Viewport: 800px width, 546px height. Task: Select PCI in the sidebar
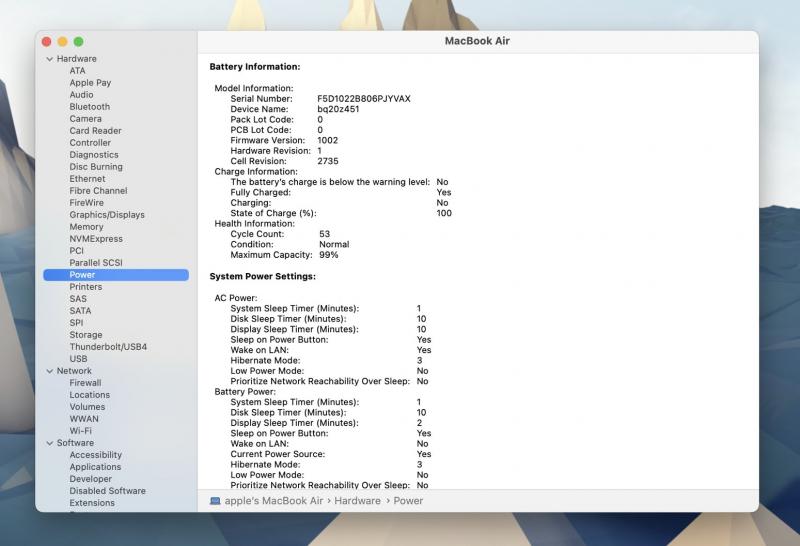[x=77, y=251]
